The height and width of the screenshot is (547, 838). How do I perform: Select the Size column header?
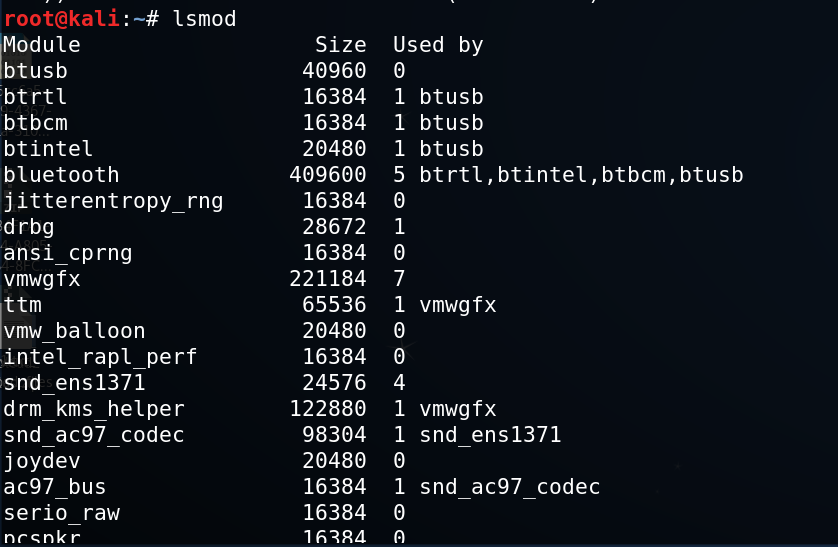[340, 45]
